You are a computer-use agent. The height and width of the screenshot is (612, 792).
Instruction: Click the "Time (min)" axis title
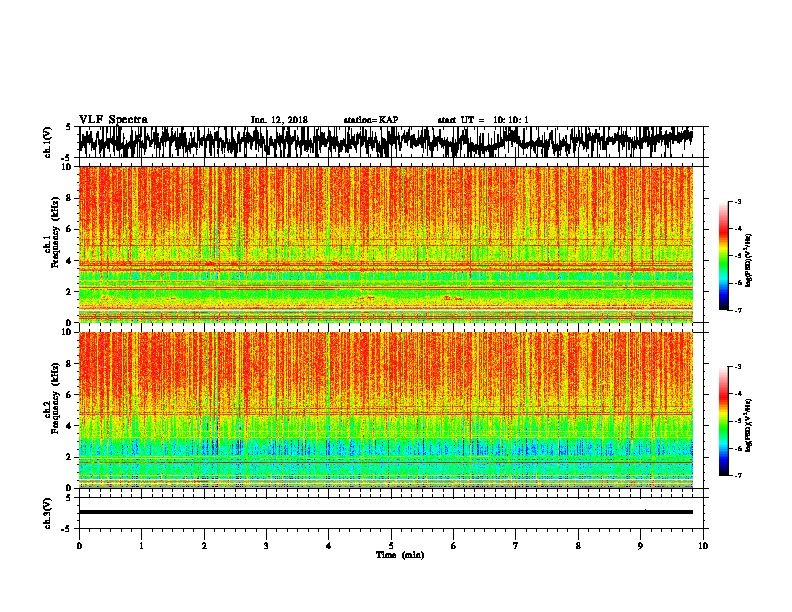(x=400, y=555)
